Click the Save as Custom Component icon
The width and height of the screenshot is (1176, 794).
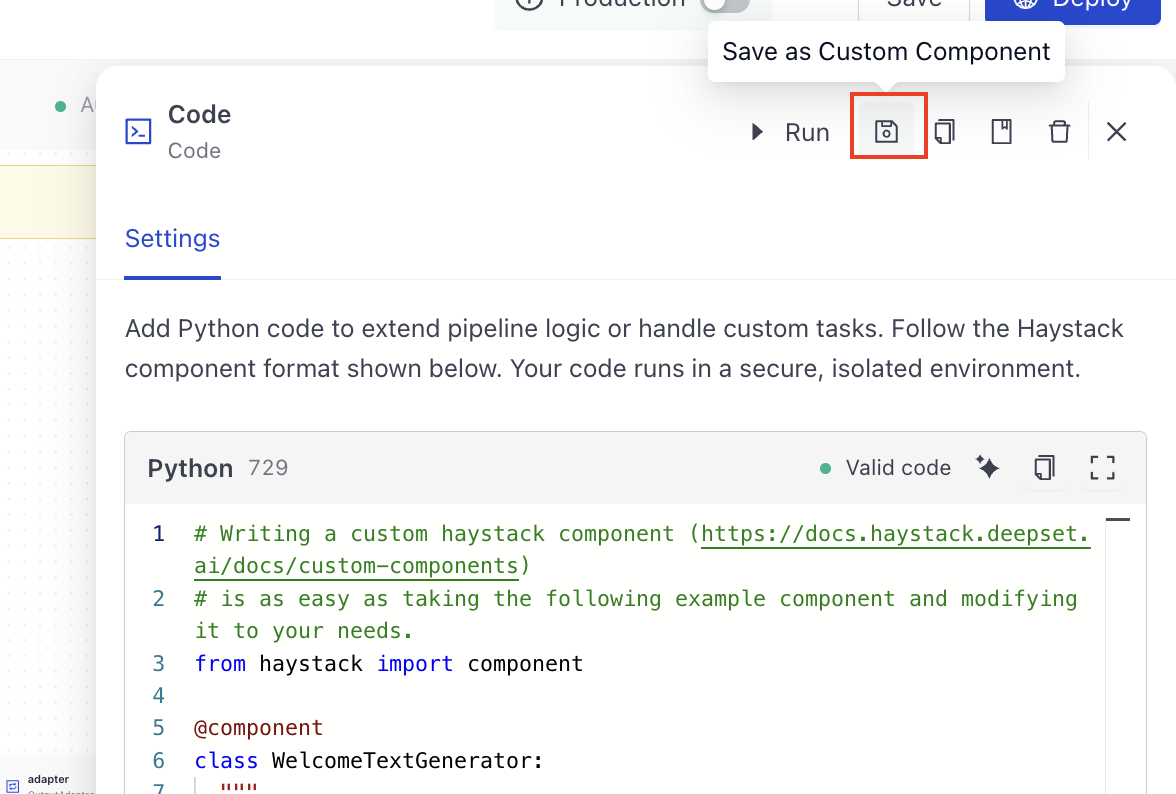coord(886,131)
